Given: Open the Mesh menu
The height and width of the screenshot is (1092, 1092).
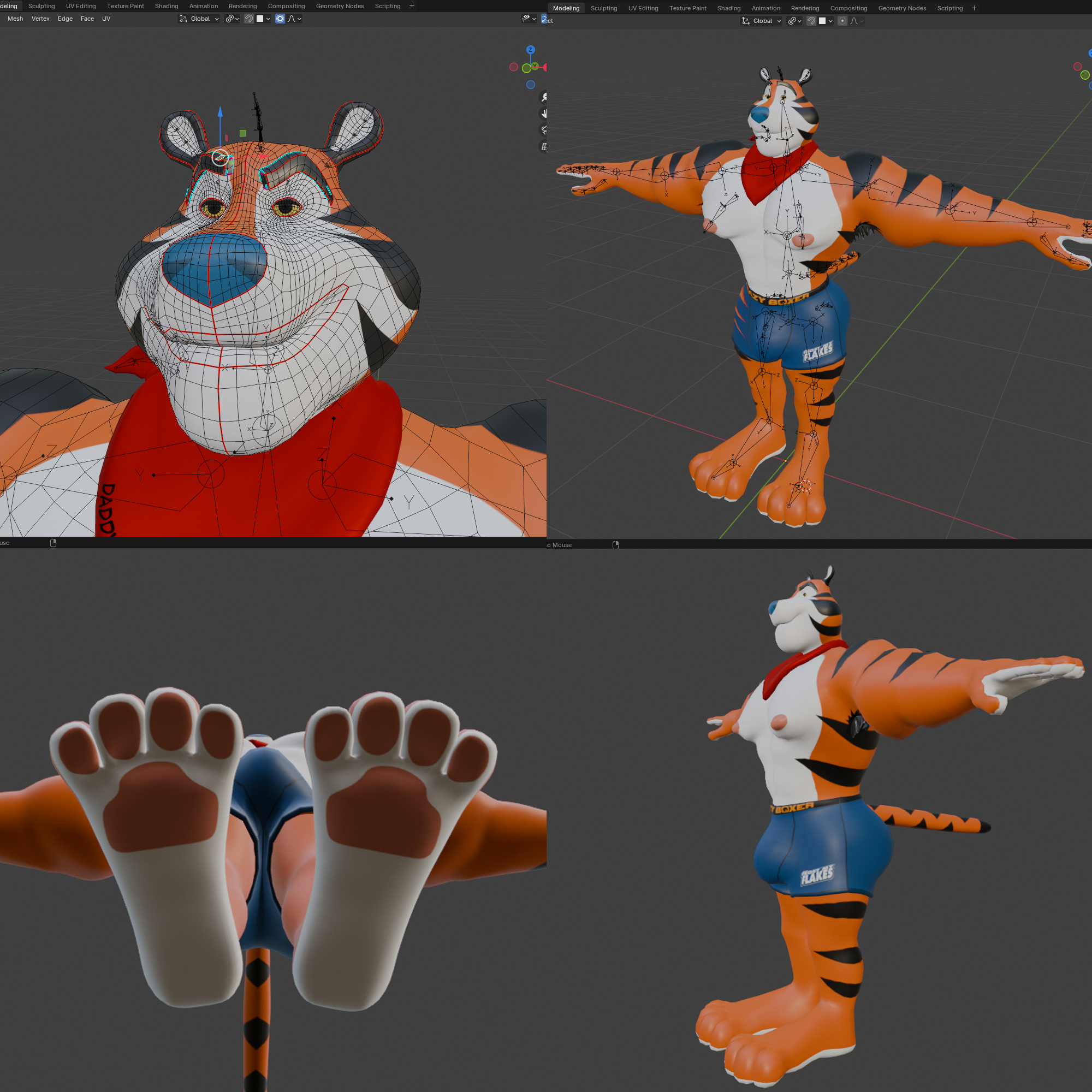Looking at the screenshot, I should click(15, 19).
